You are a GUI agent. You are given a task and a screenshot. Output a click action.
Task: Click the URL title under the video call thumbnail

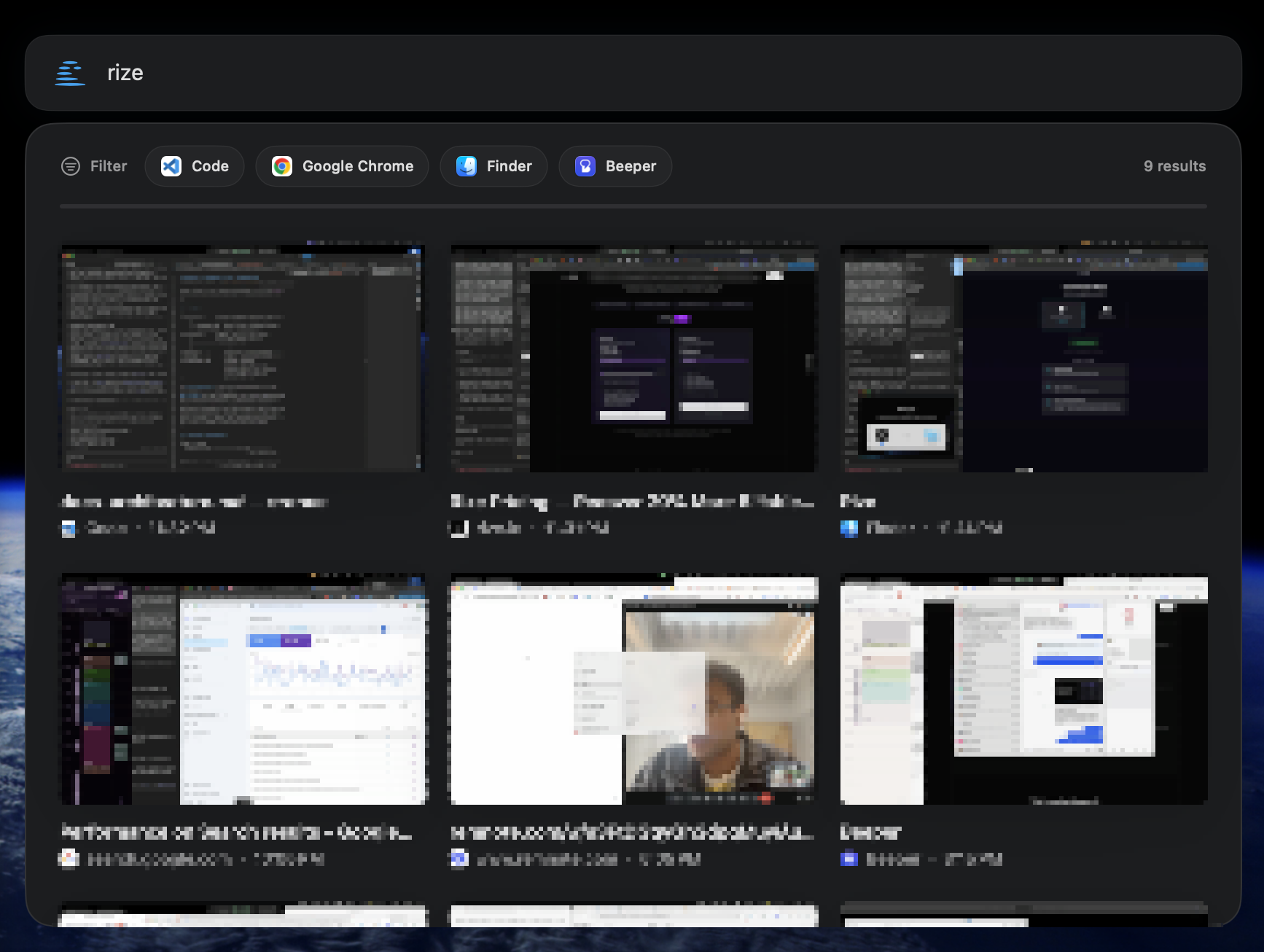click(632, 832)
